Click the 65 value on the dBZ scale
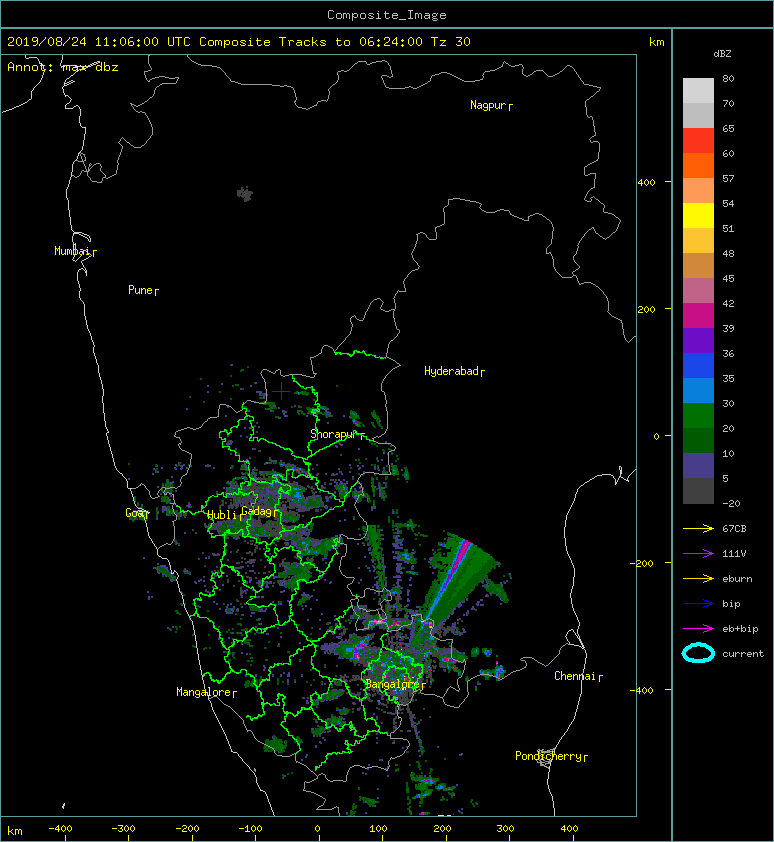The image size is (774, 842). (728, 128)
